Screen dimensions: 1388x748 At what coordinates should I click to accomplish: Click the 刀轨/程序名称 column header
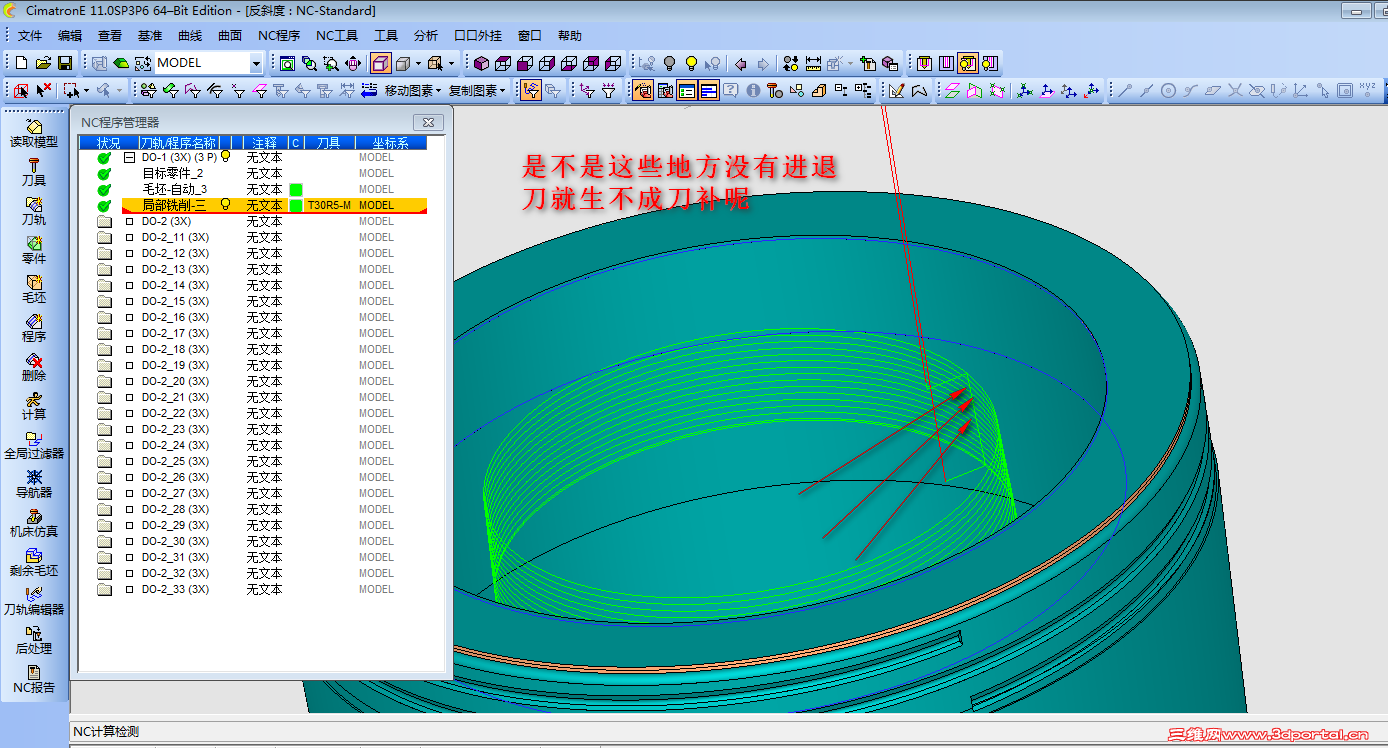pos(178,143)
